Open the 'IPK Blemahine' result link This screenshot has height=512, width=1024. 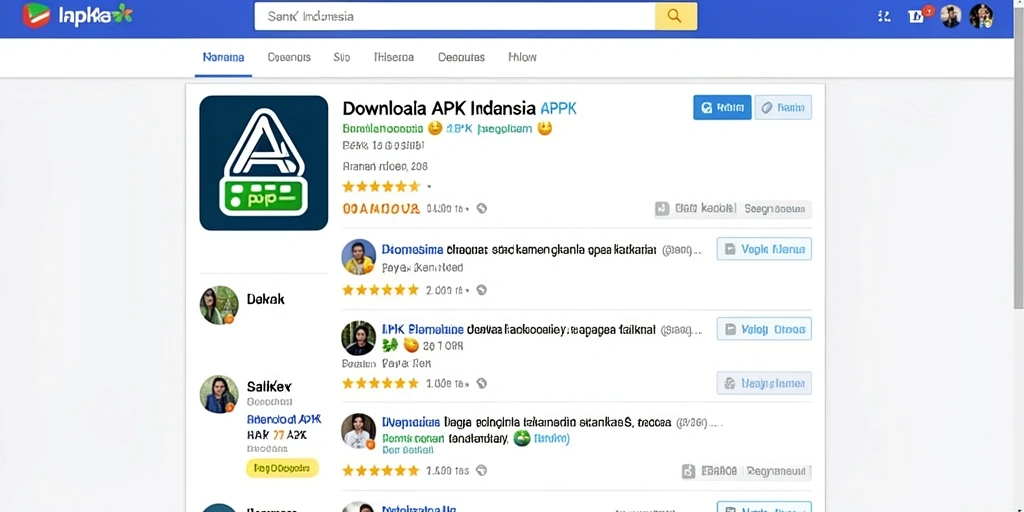423,330
